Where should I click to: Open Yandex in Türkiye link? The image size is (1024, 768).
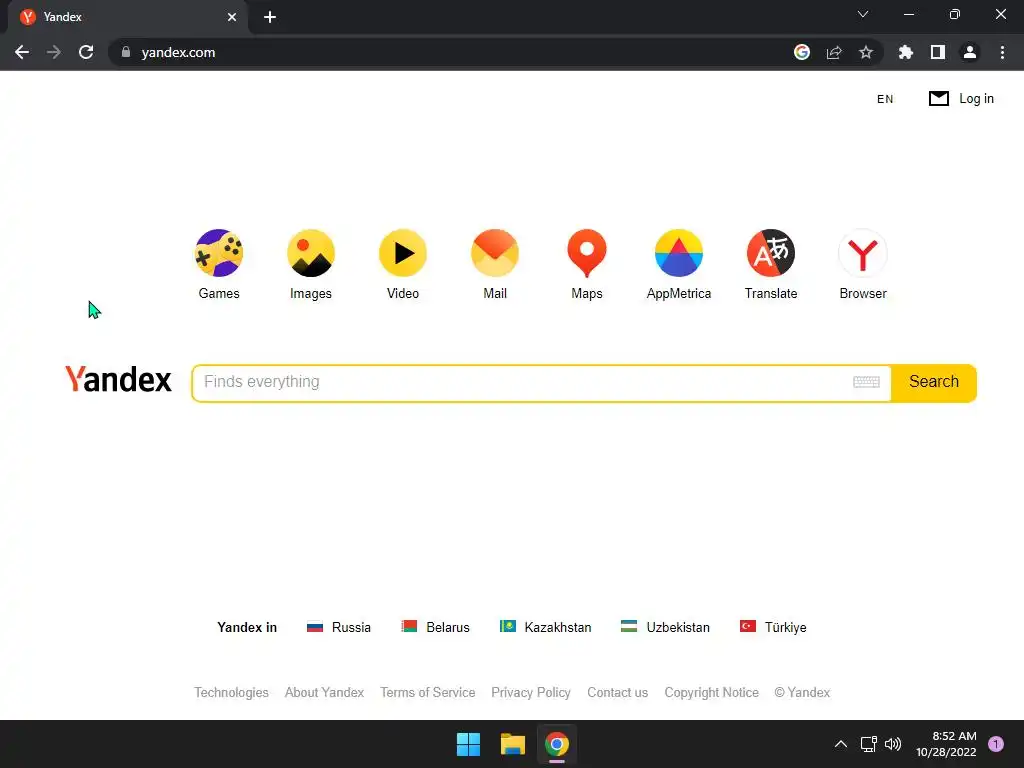point(773,627)
